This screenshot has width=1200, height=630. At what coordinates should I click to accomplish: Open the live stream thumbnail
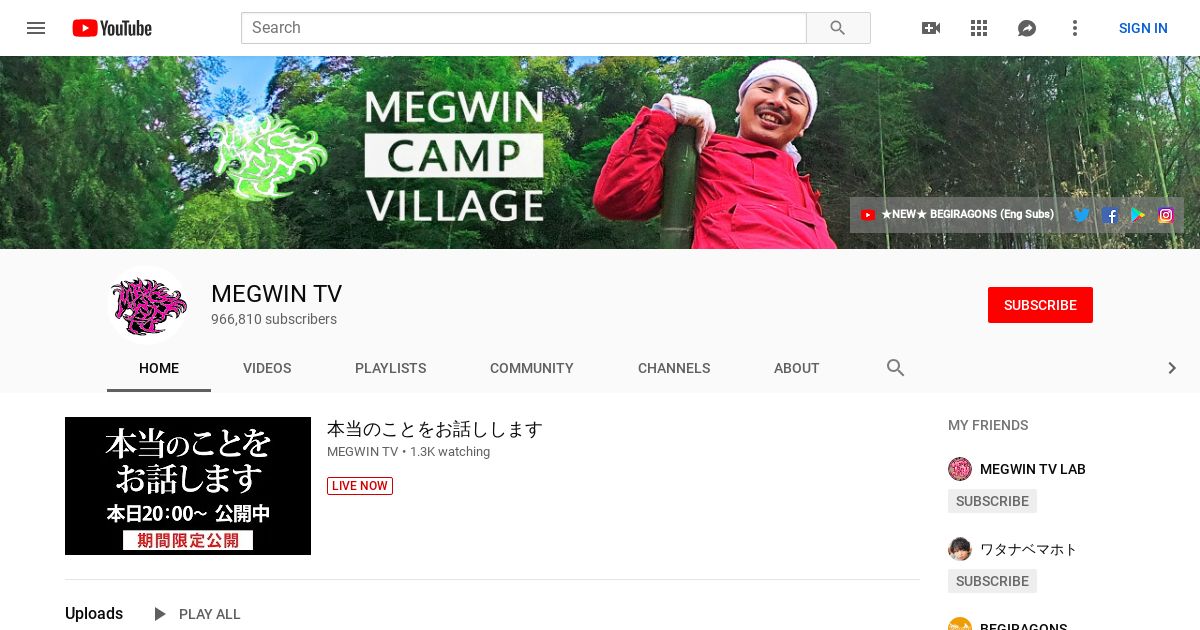pyautogui.click(x=188, y=486)
